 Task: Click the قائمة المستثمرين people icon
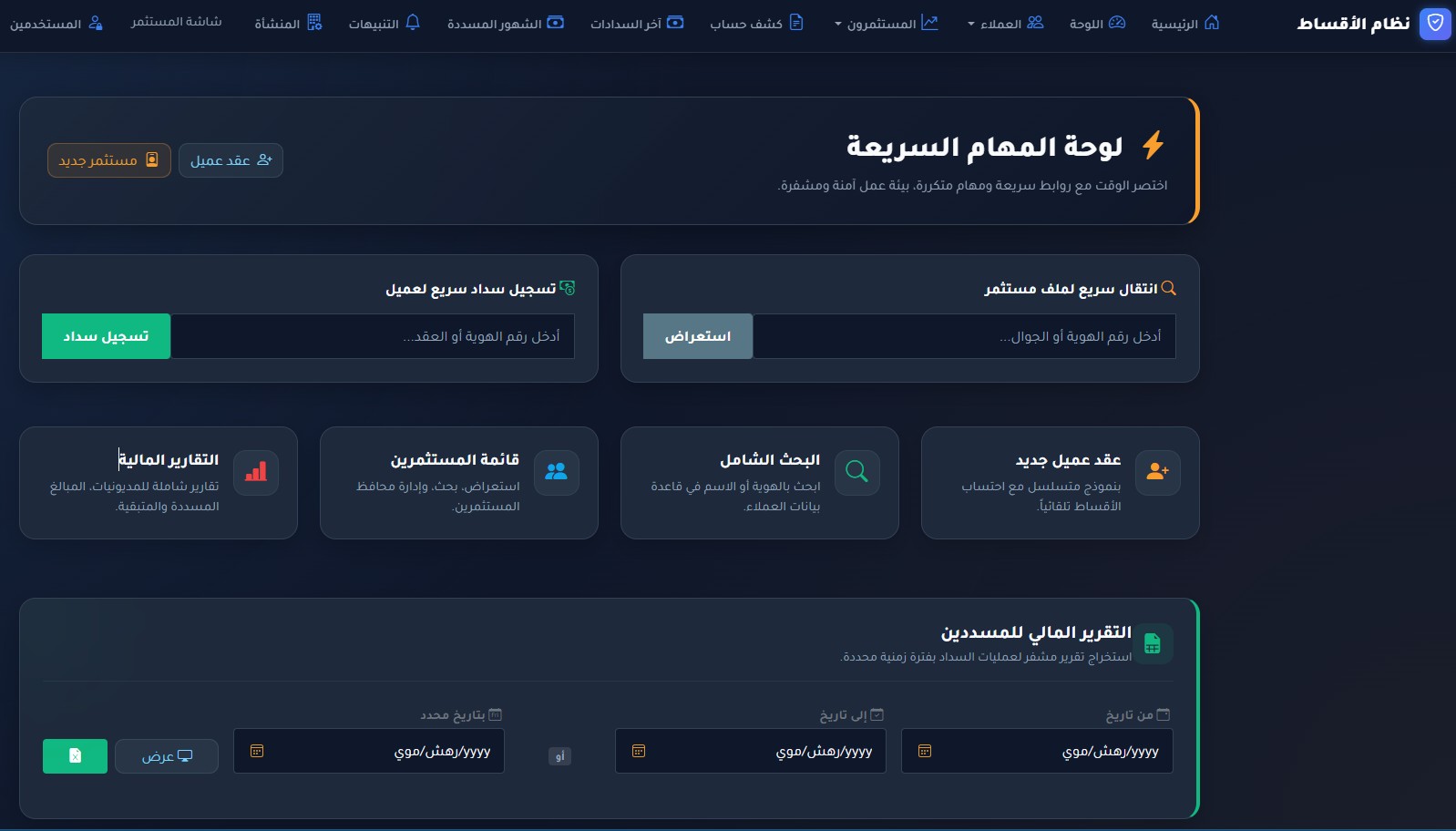tap(557, 472)
